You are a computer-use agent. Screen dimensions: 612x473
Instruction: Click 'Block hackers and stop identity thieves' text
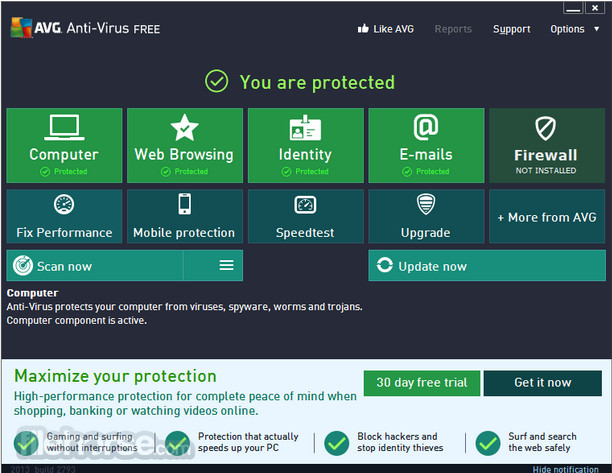[x=400, y=442]
